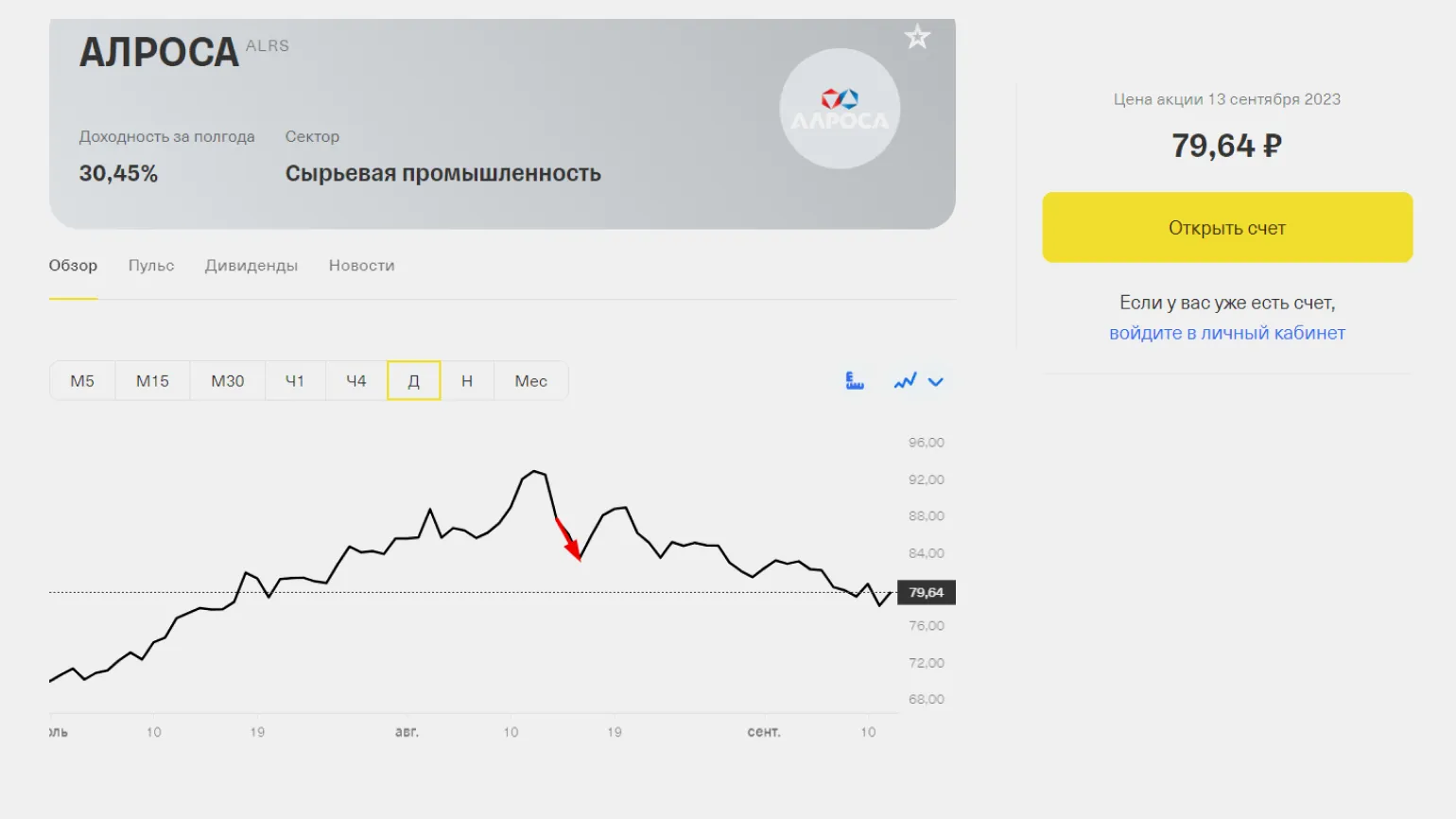Open the Дивиденды tab

[251, 266]
